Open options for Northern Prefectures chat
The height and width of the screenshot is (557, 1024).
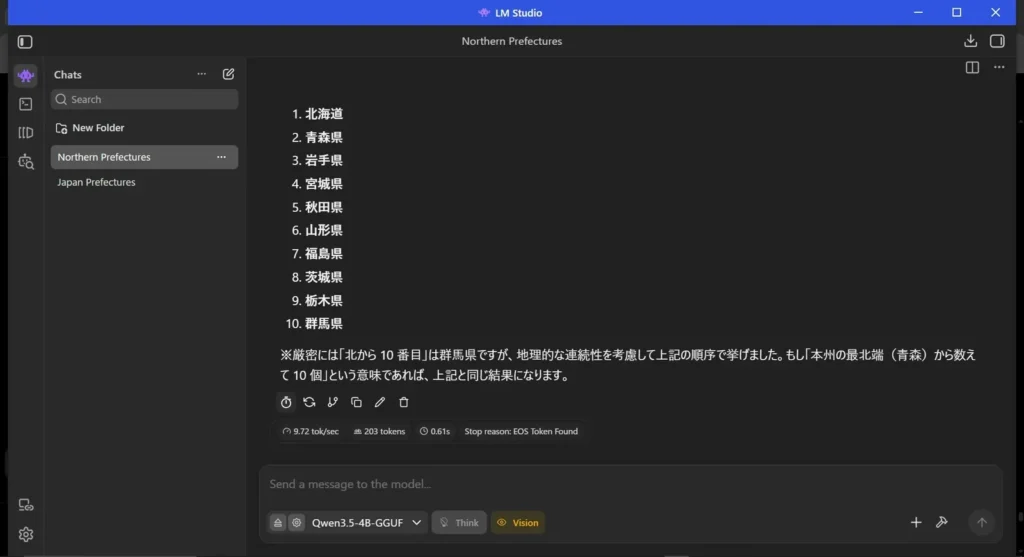(221, 157)
